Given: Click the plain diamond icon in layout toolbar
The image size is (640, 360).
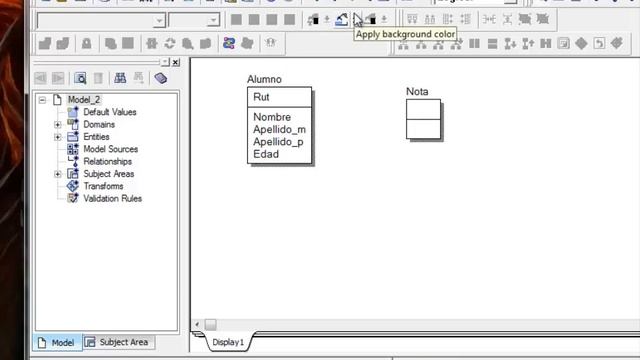Looking at the screenshot, I should (x=581, y=43).
